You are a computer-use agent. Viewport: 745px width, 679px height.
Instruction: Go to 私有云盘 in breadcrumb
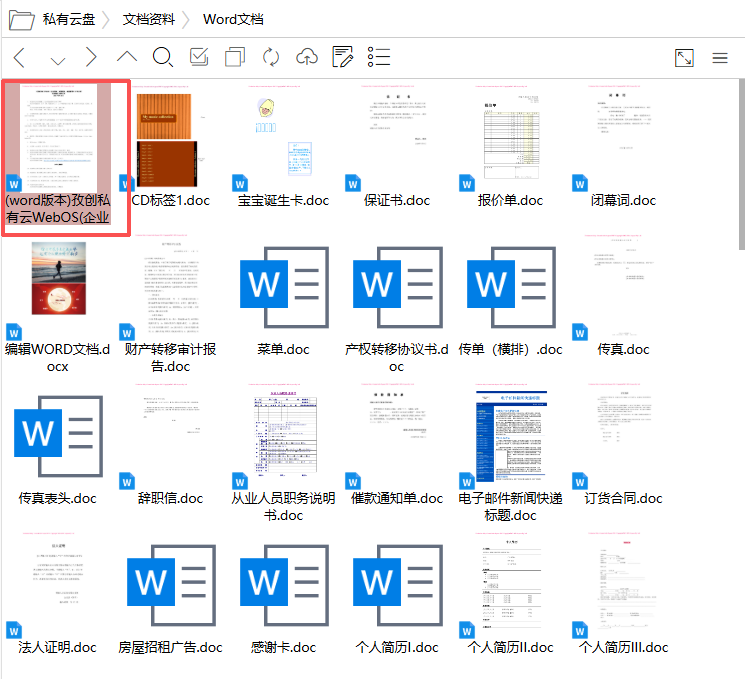pos(71,19)
